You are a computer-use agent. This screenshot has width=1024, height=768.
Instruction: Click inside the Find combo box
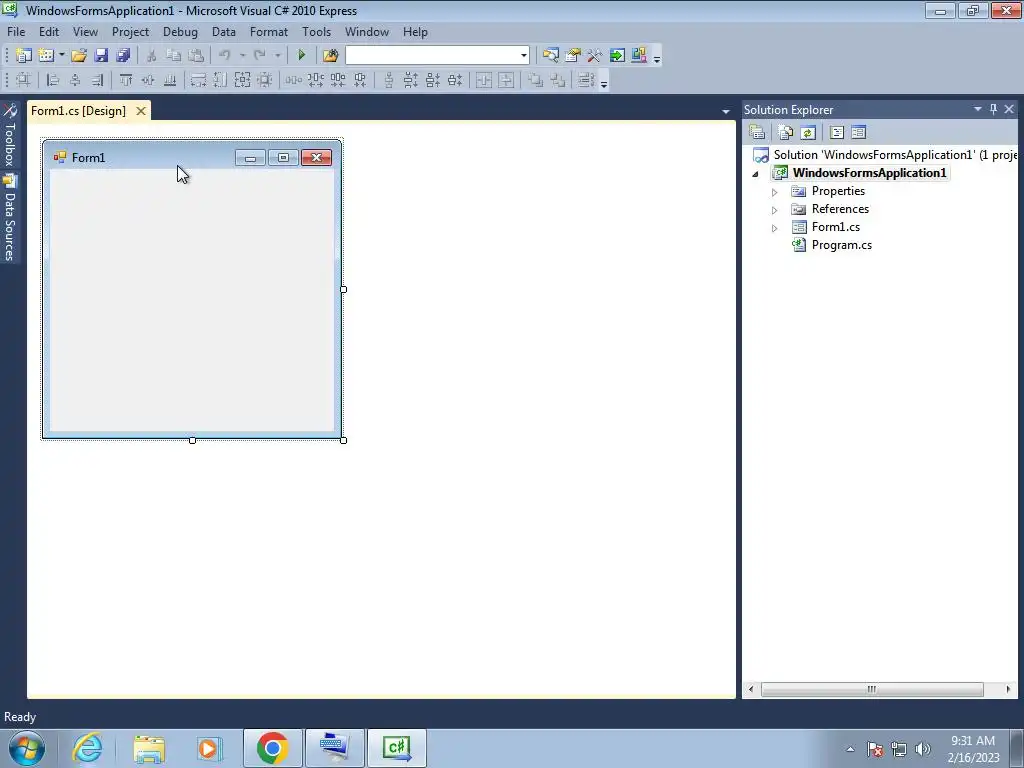pyautogui.click(x=432, y=56)
